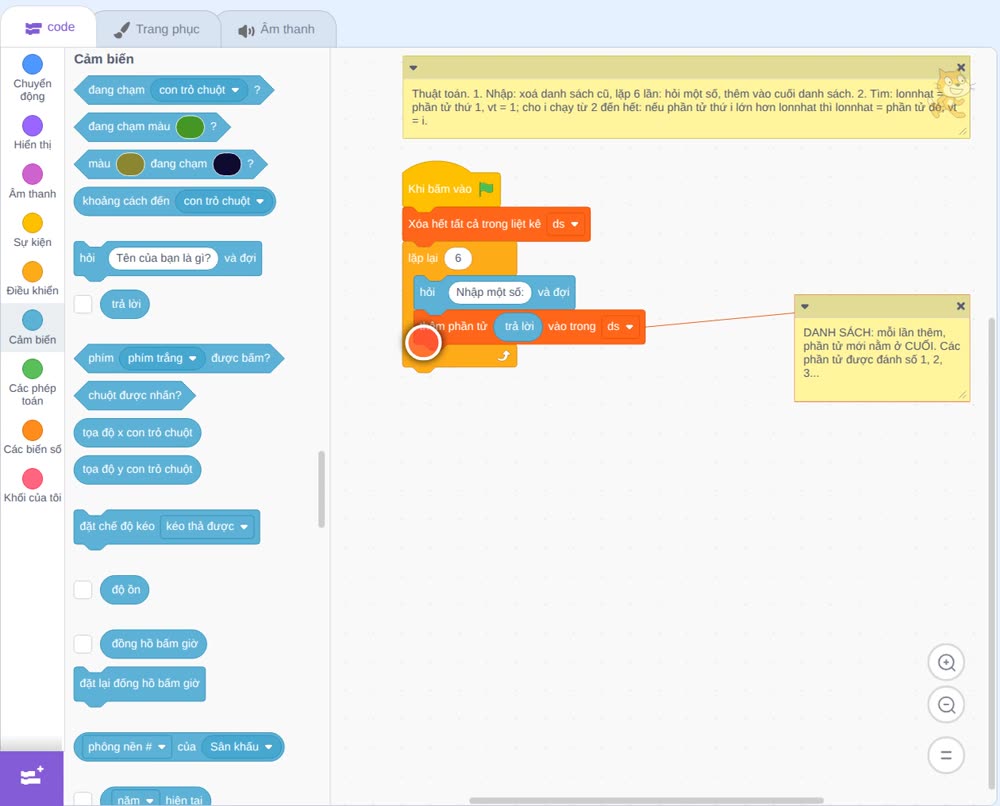Screen dimensions: 1000x806
Task: Open the kéo thả được dropdown
Action: tap(207, 526)
